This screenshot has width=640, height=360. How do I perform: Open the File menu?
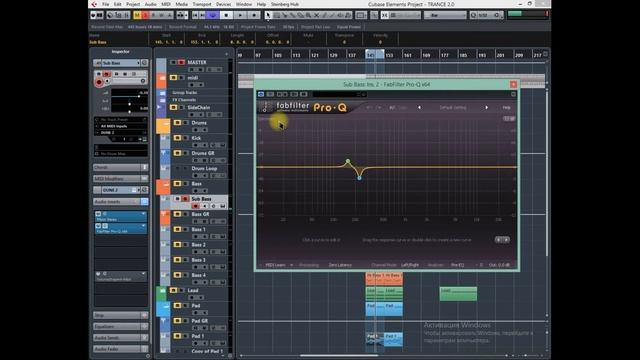click(x=105, y=4)
